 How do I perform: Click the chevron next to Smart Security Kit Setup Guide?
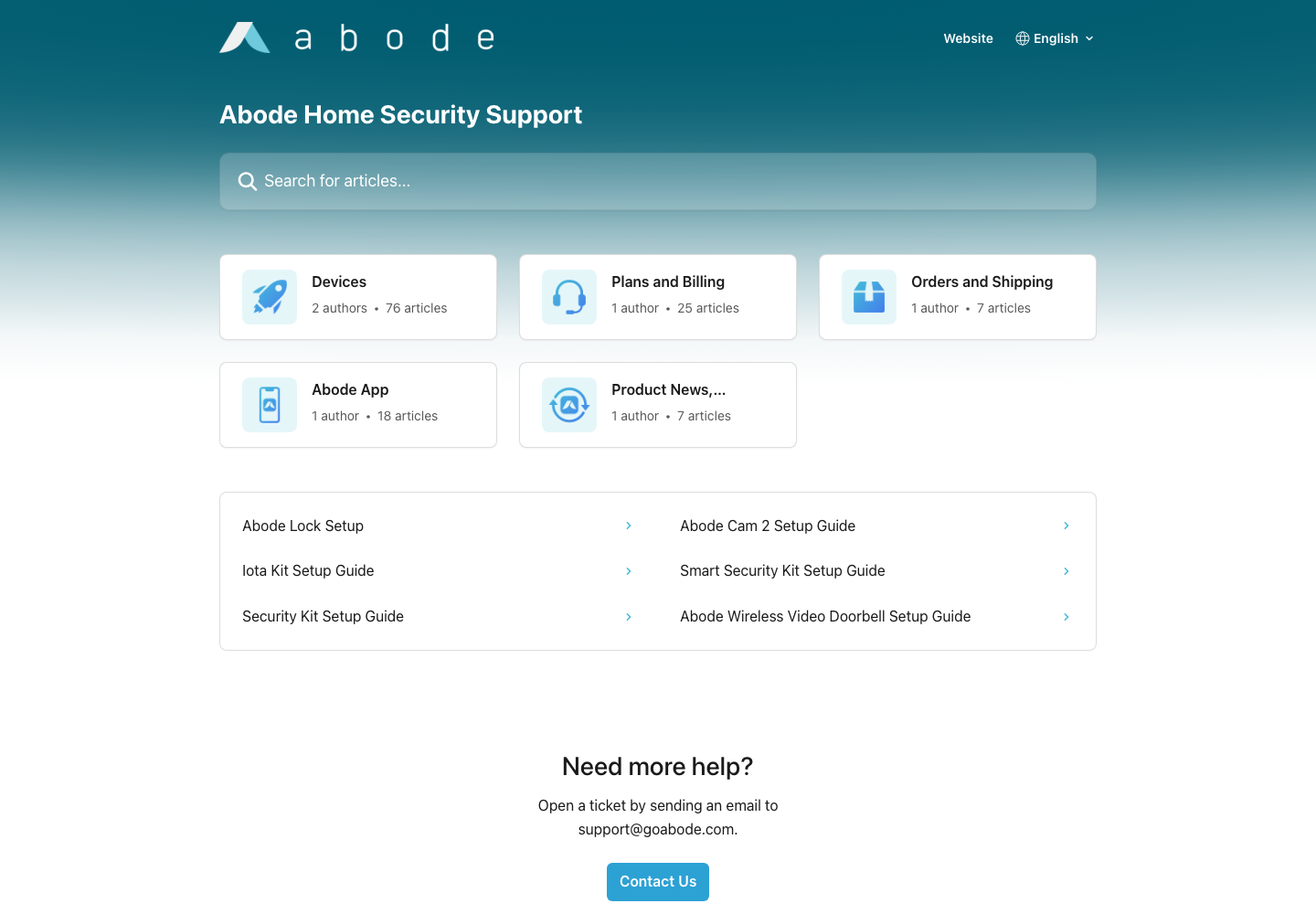(1067, 571)
